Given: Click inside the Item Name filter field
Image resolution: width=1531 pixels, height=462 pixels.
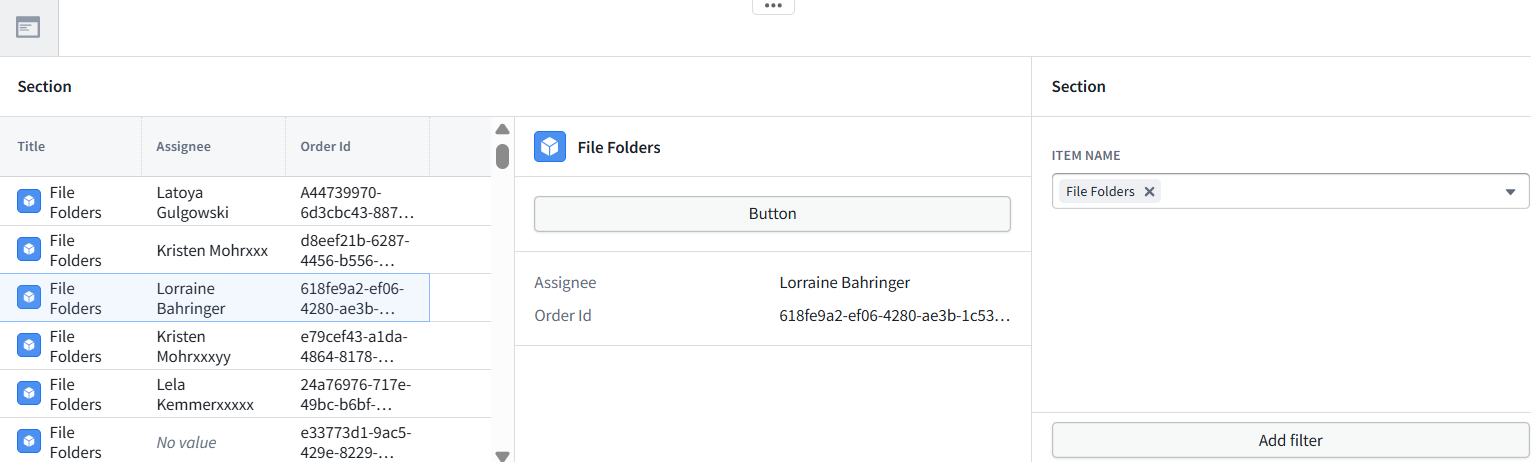Looking at the screenshot, I should pyautogui.click(x=1290, y=191).
